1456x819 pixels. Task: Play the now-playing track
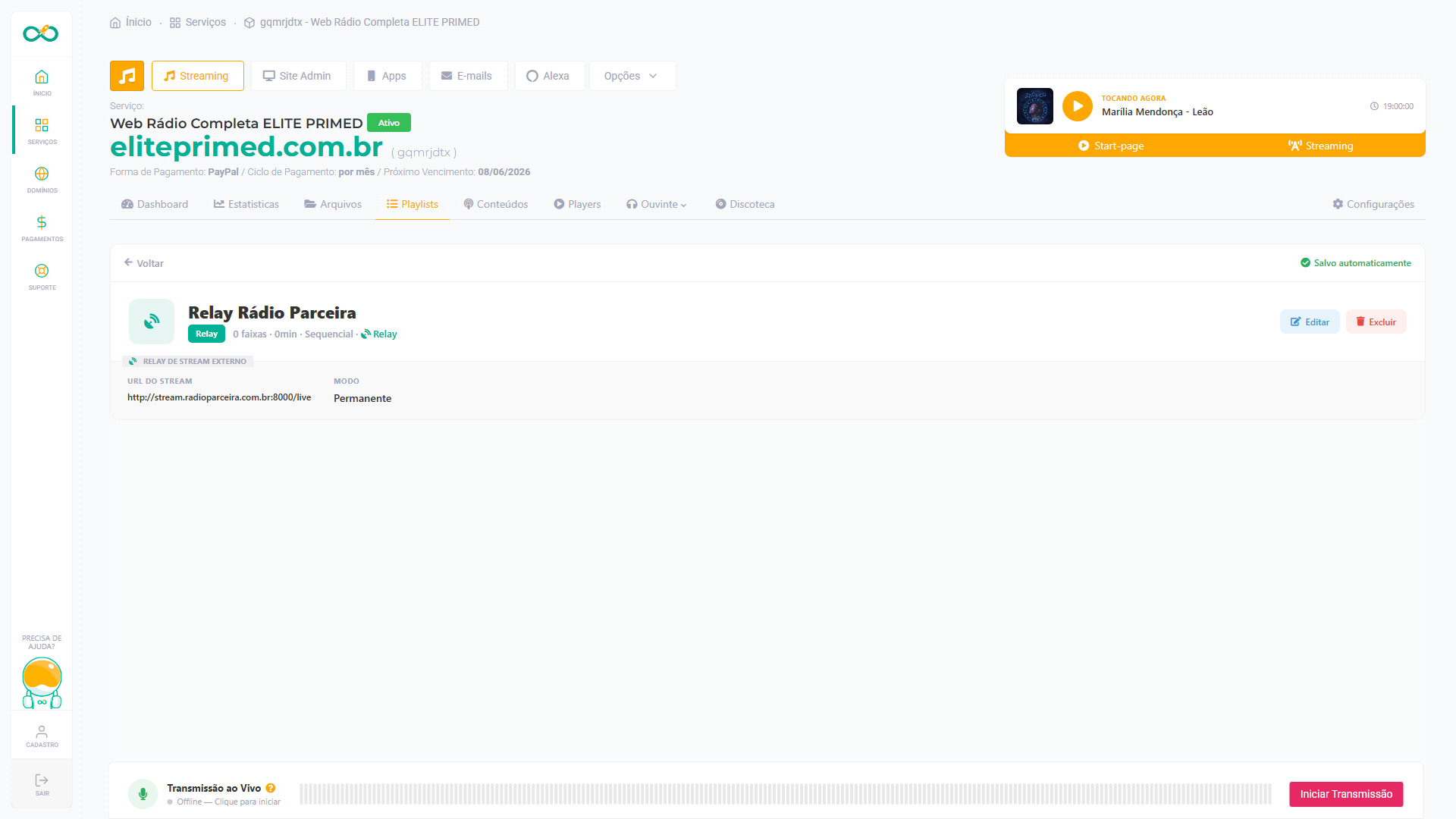click(x=1077, y=106)
